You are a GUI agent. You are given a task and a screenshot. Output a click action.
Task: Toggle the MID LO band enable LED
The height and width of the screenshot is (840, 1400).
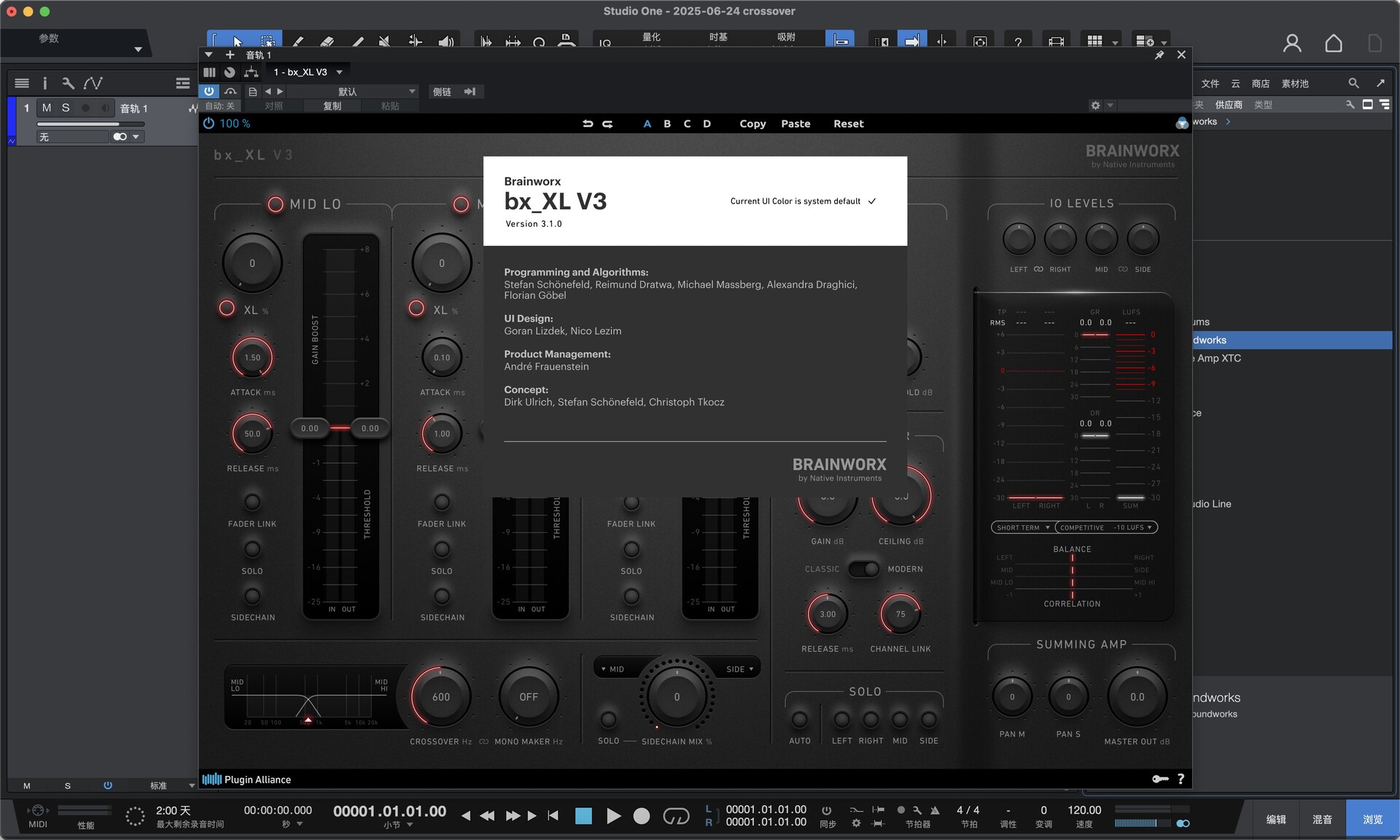tap(276, 204)
